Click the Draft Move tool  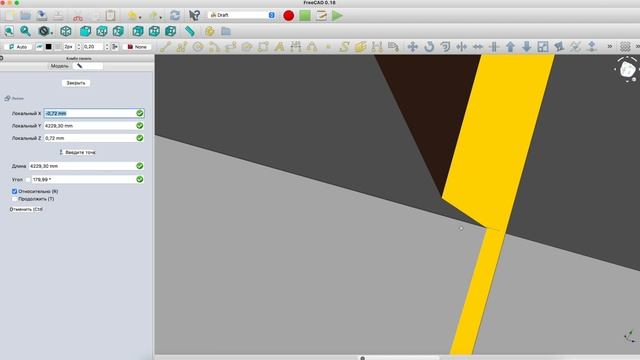pyautogui.click(x=413, y=47)
